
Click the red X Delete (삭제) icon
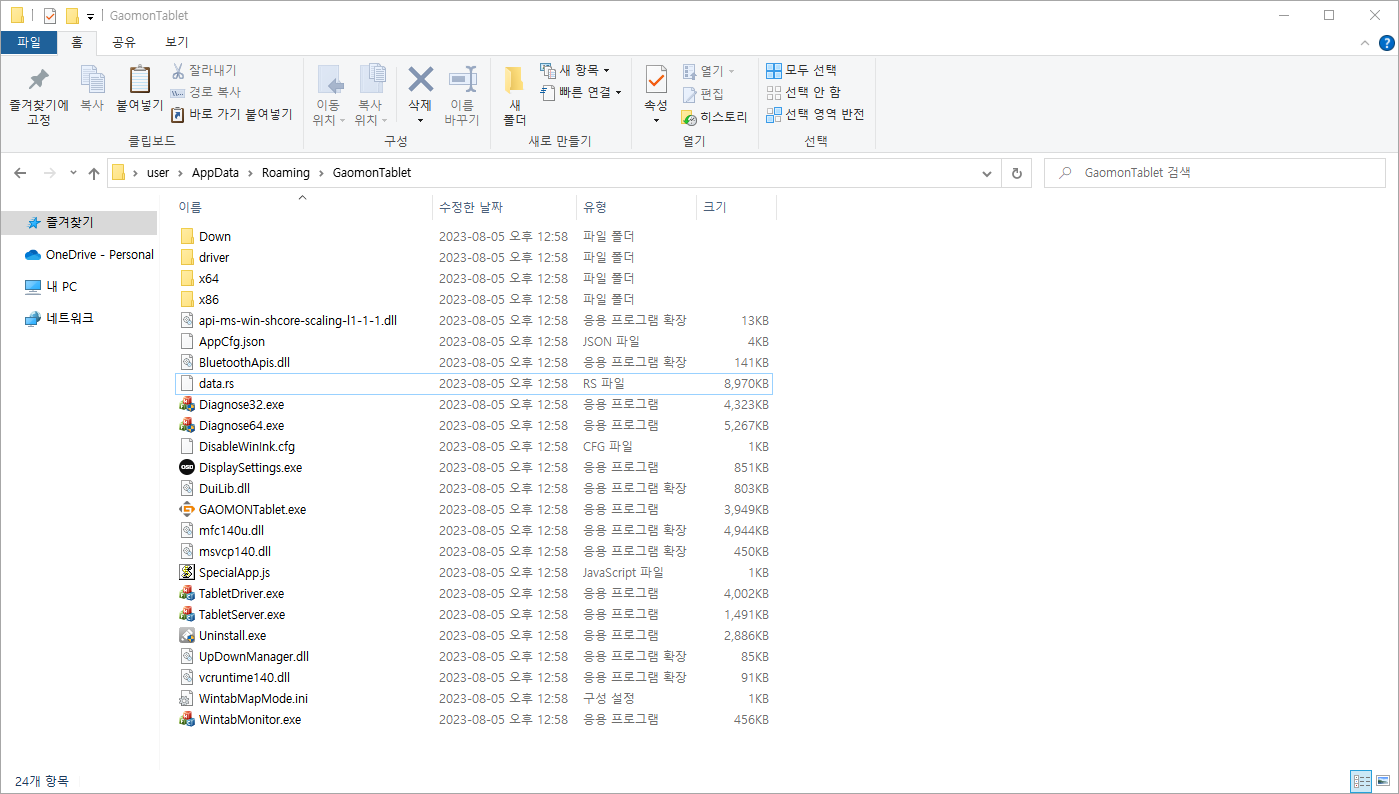[x=420, y=80]
